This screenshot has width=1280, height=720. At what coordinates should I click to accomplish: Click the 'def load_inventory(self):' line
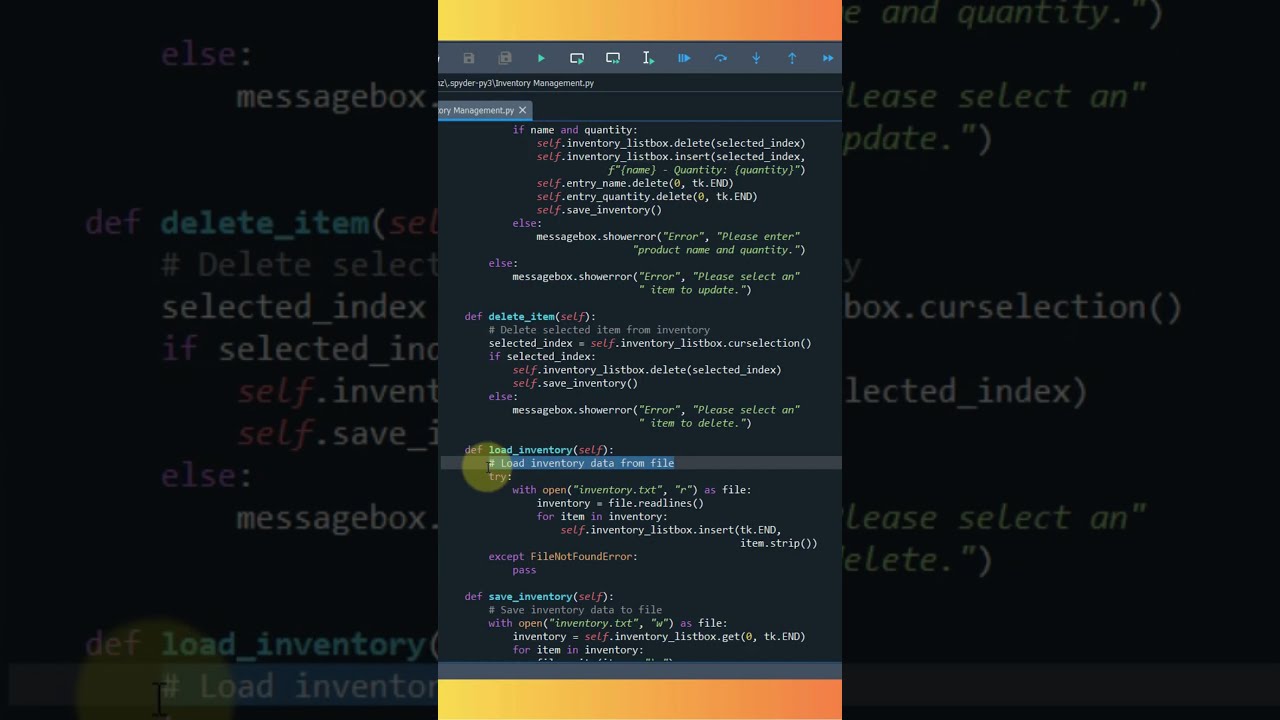coord(539,450)
